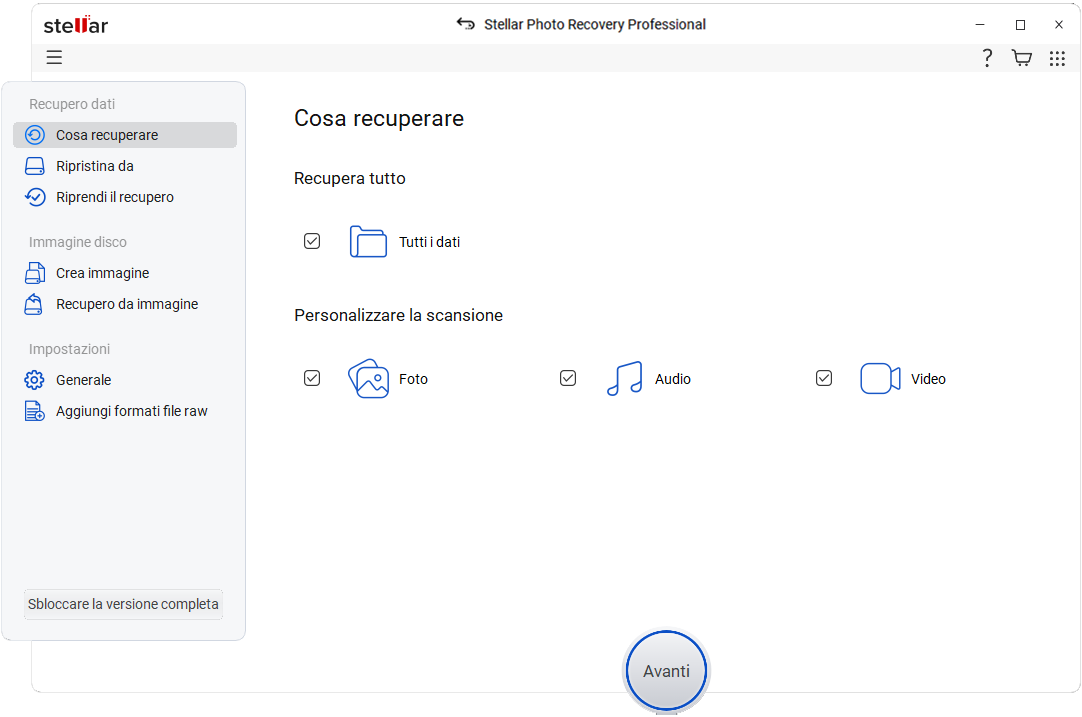Click Personalizzare la scansione heading
Image resolution: width=1082 pixels, height=717 pixels.
click(398, 316)
